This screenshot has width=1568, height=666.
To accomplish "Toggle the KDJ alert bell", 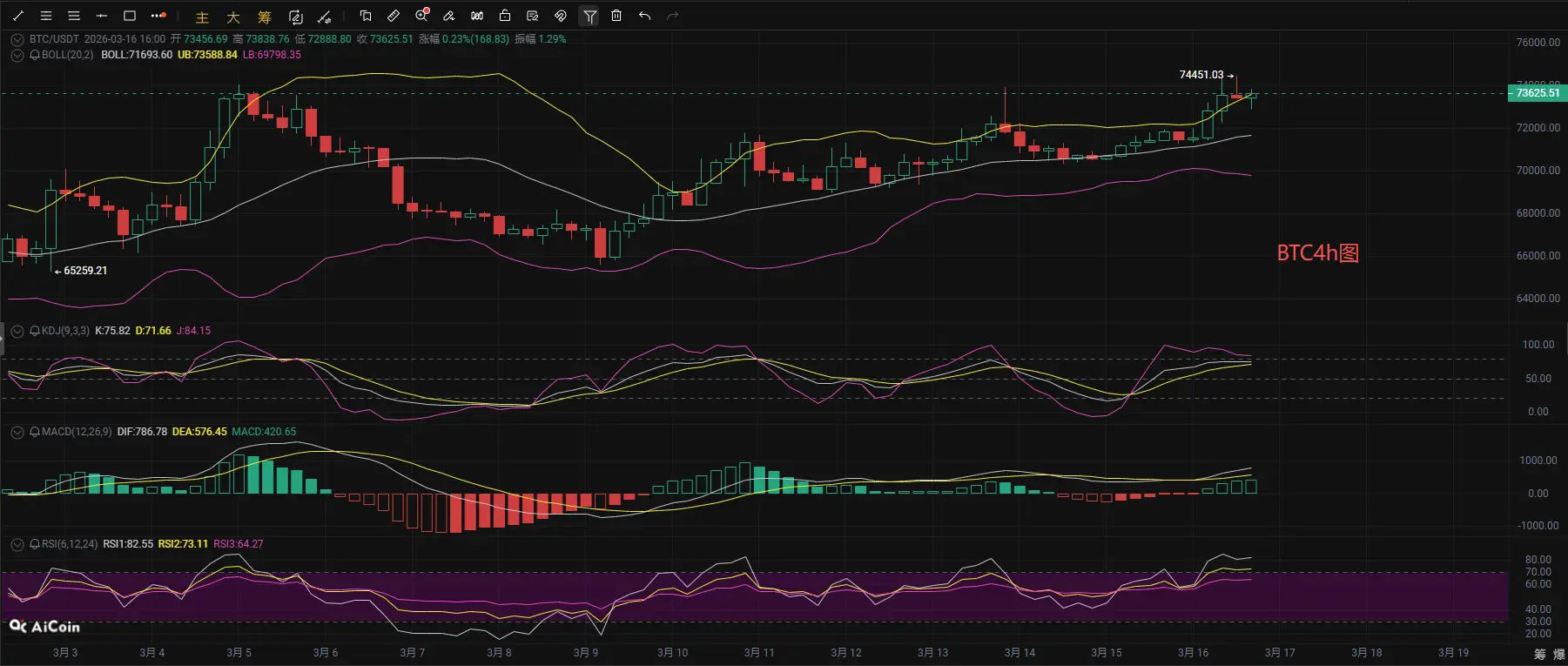I will tap(35, 331).
